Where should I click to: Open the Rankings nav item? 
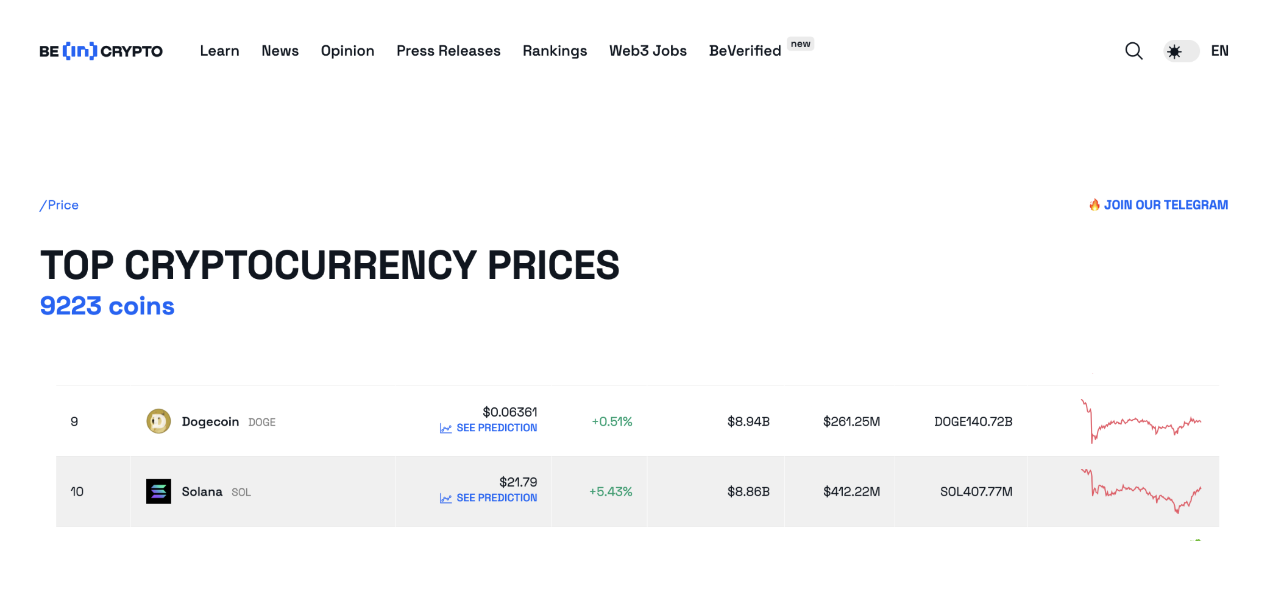pos(555,51)
